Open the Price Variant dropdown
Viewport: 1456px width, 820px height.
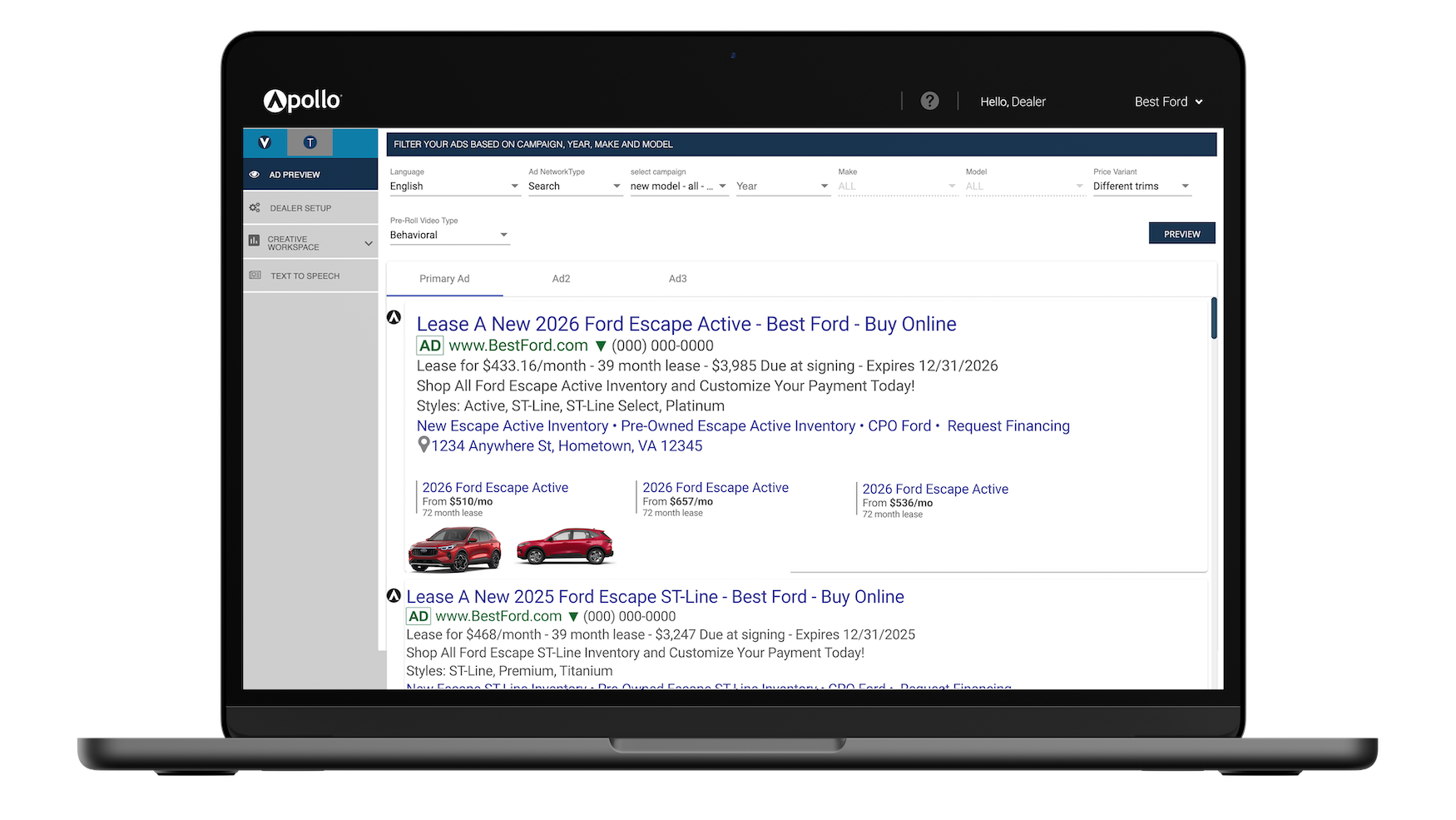[1141, 186]
